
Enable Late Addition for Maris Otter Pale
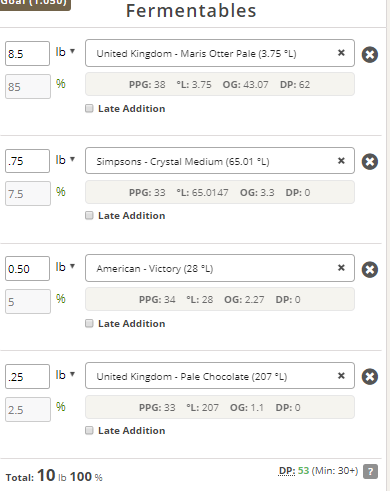(89, 108)
